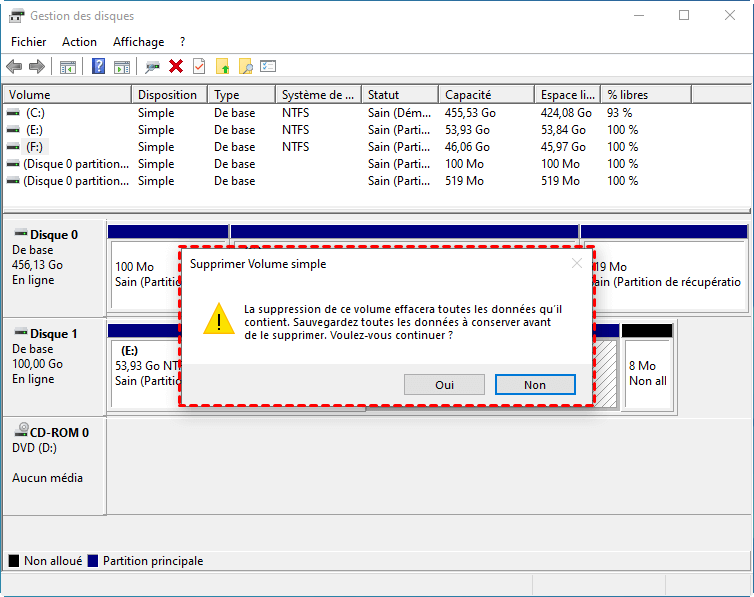Click the blue Partition principale legend swatch
Screen dimensions: 754x597
(93, 560)
